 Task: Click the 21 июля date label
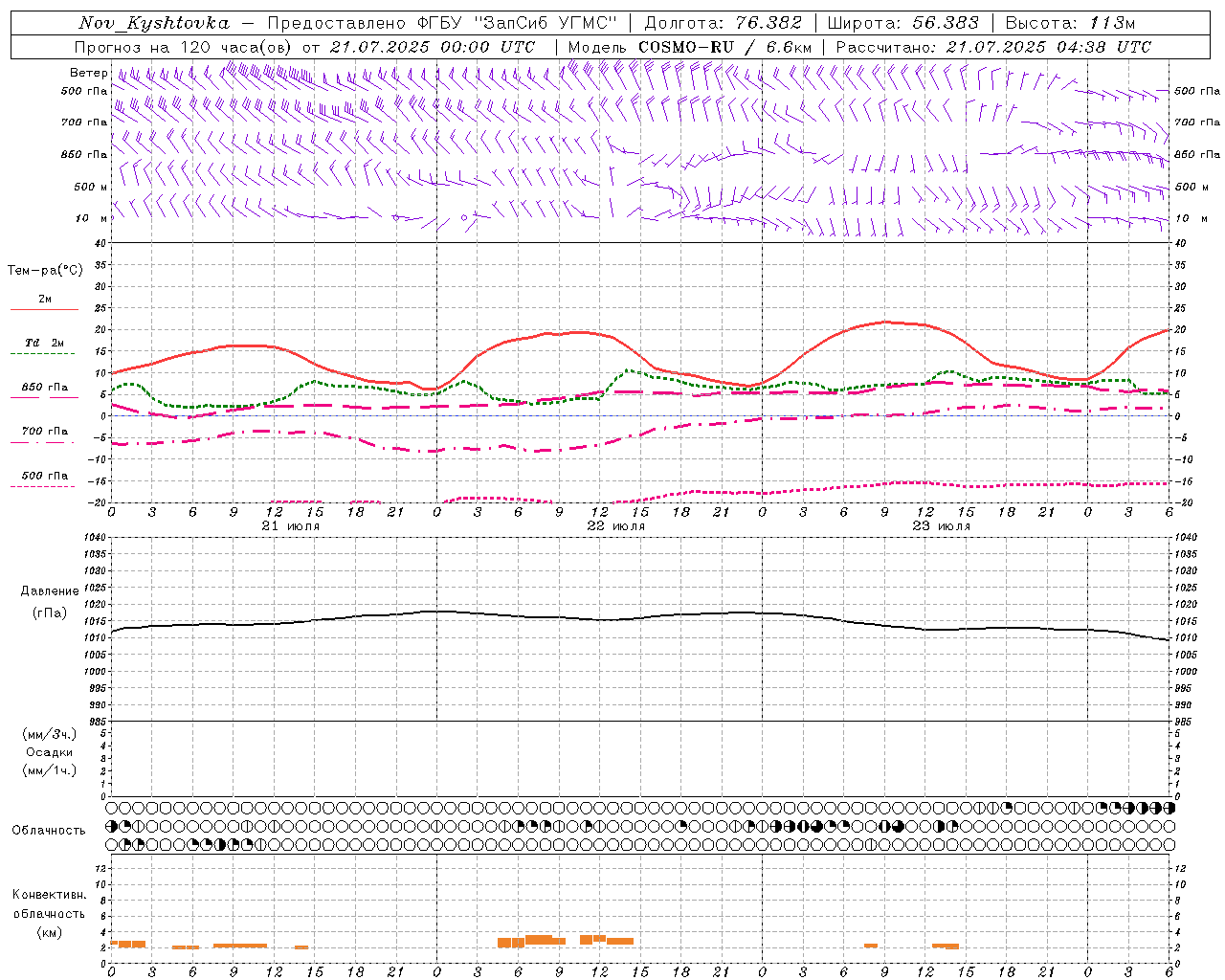pyautogui.click(x=291, y=526)
